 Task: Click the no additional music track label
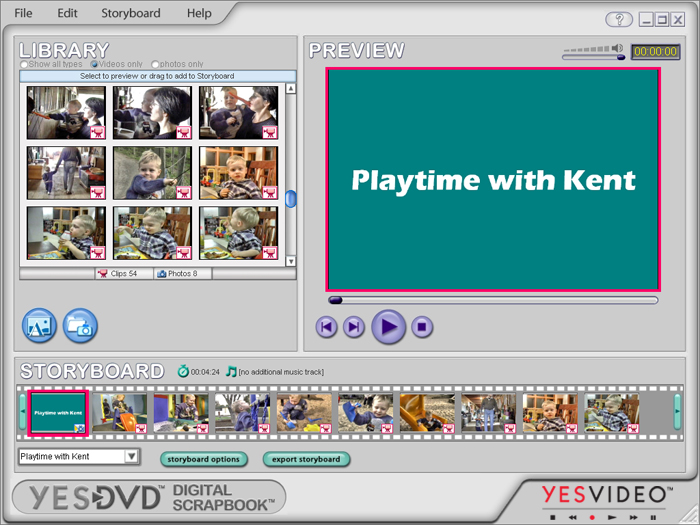[281, 372]
